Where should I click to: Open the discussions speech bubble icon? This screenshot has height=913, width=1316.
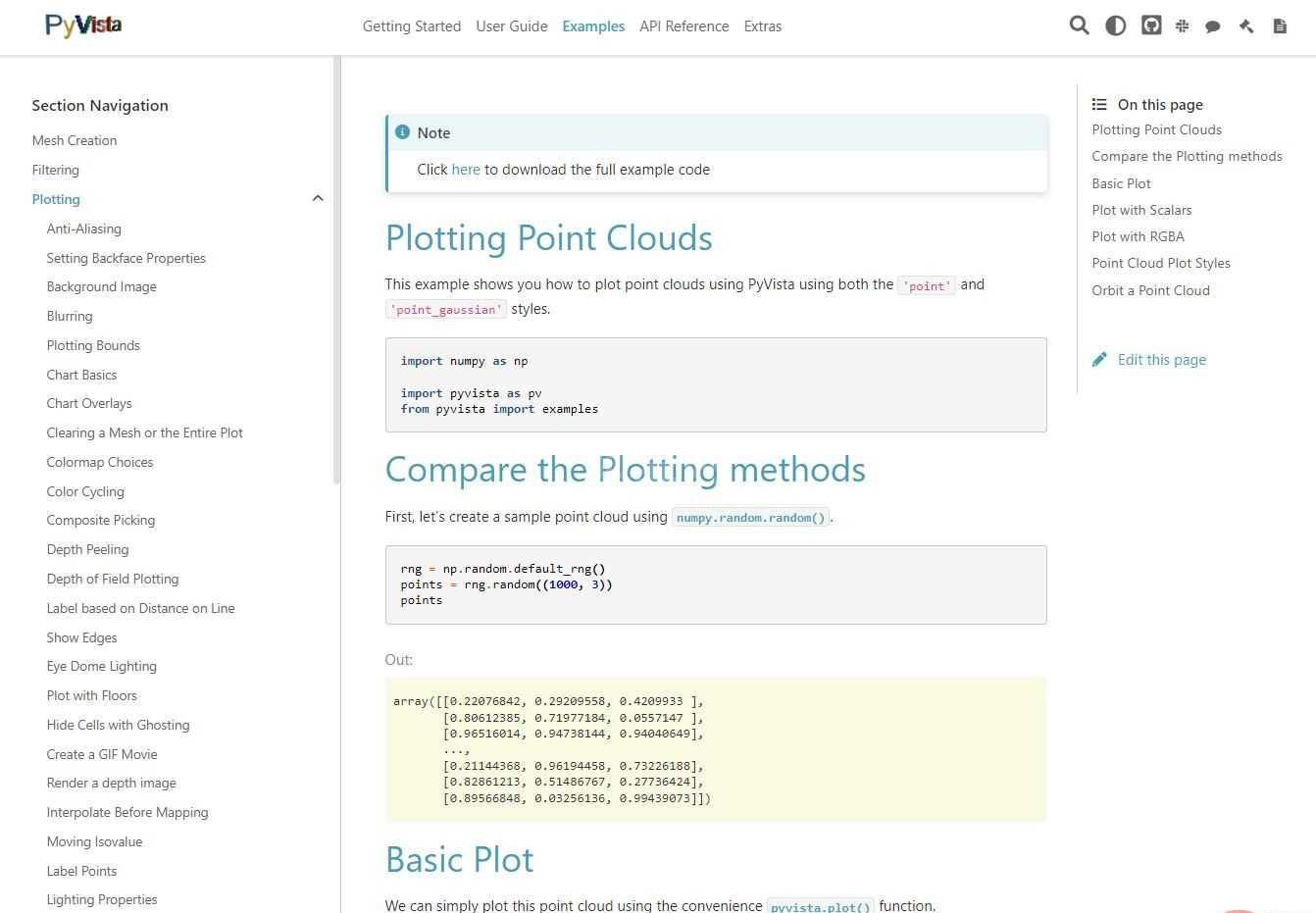[x=1213, y=26]
